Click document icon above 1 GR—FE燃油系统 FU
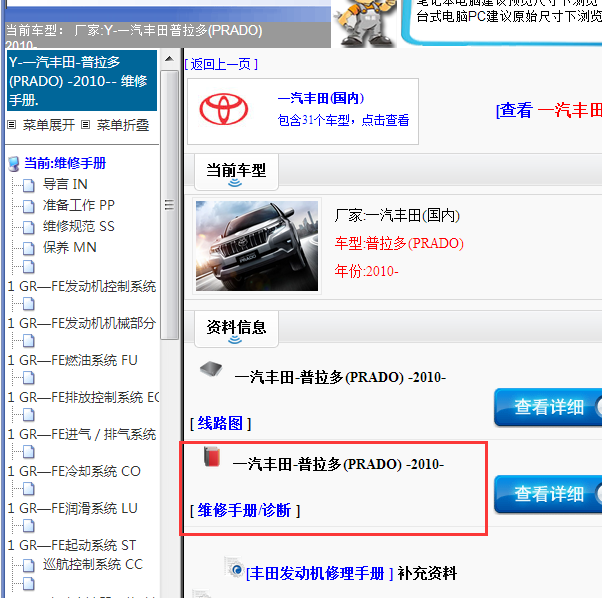 coord(28,341)
